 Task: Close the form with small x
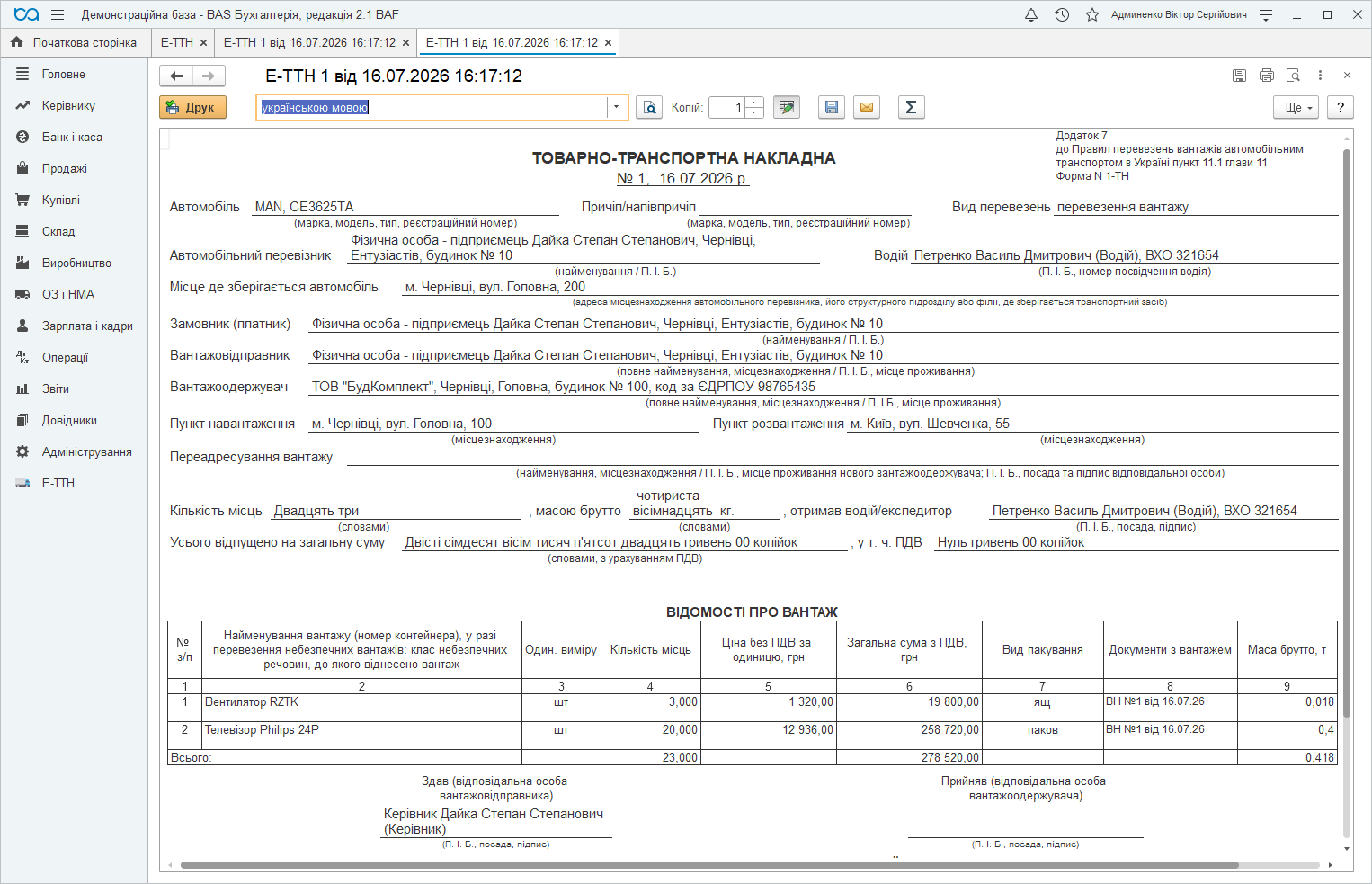[1347, 76]
